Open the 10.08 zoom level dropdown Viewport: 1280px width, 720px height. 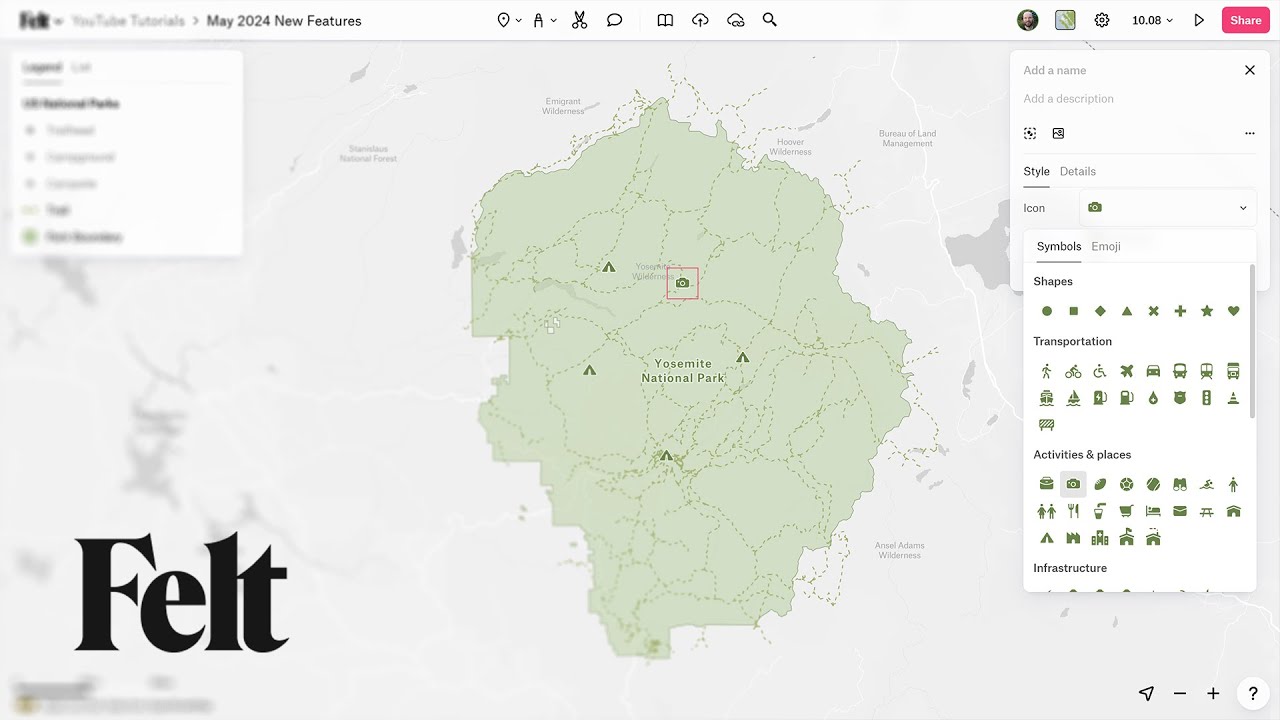tap(1152, 20)
